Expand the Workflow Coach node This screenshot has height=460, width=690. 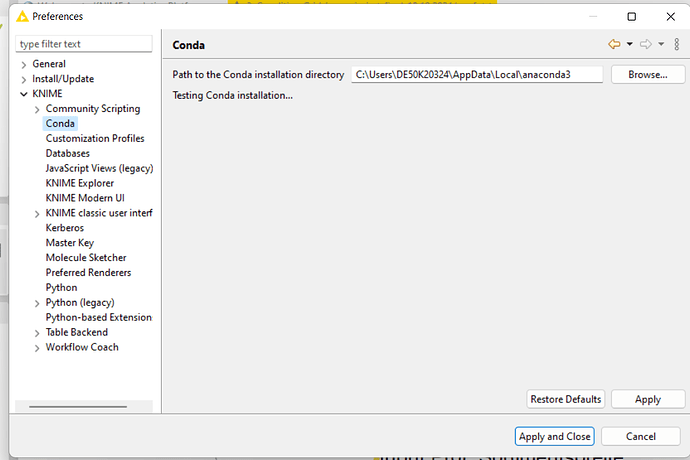[x=37, y=348]
